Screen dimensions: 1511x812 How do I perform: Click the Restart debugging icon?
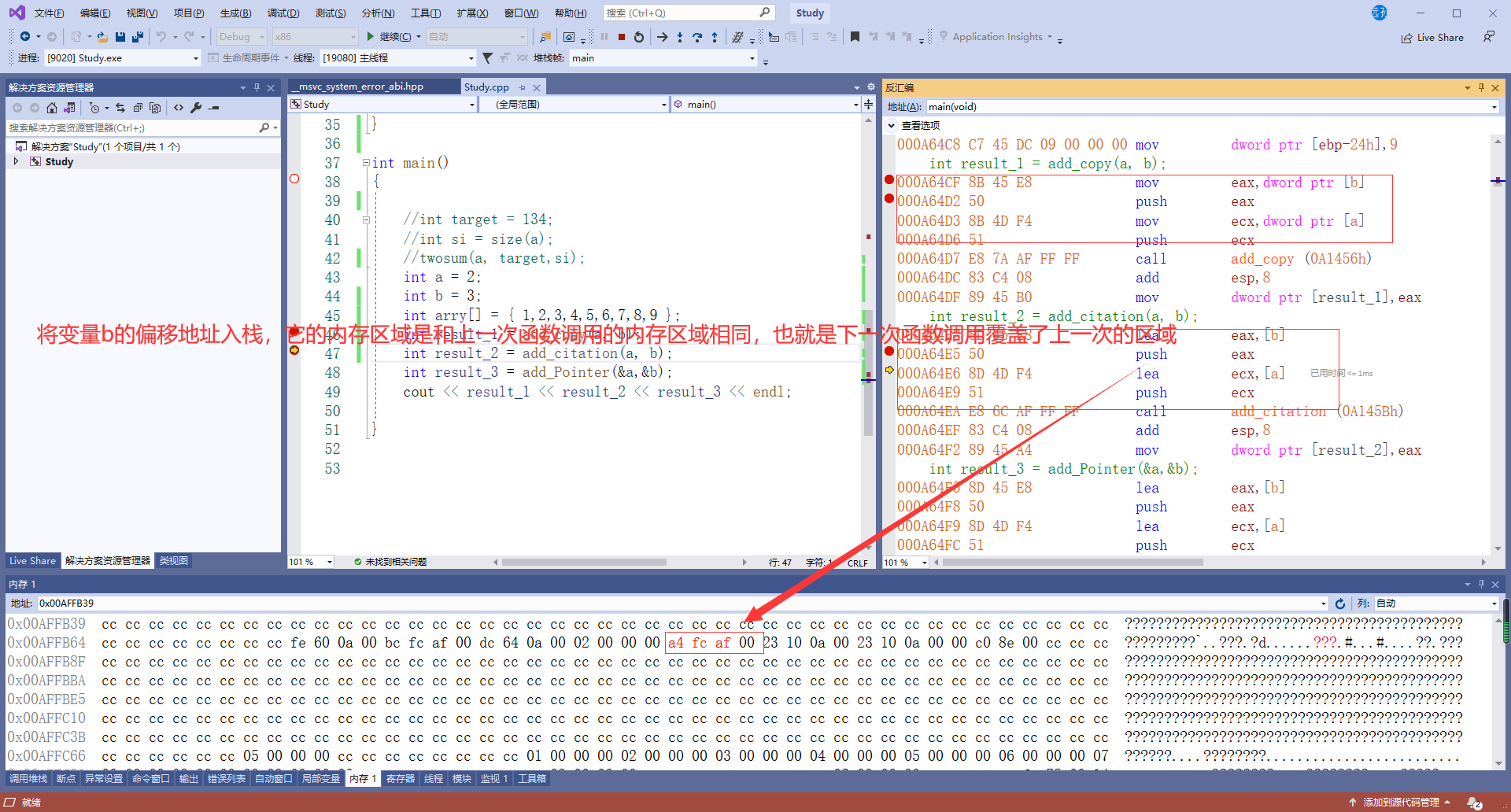[639, 37]
